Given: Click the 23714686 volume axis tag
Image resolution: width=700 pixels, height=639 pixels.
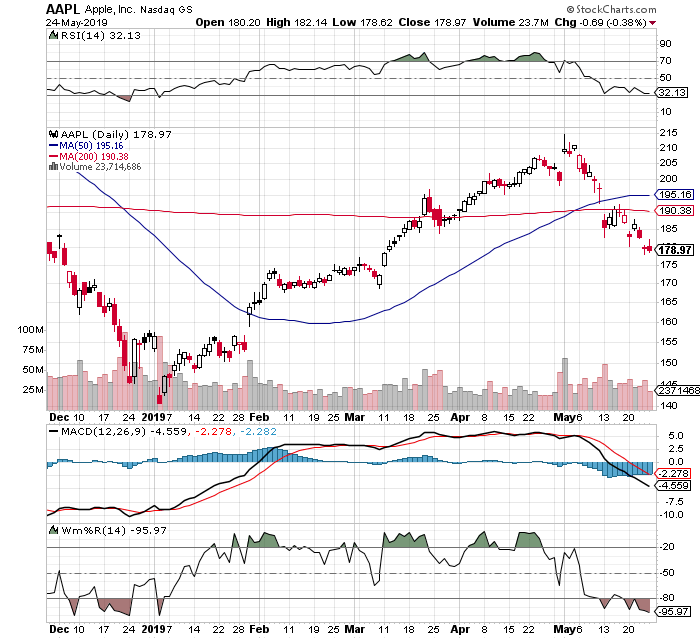Looking at the screenshot, I should coord(678,390).
